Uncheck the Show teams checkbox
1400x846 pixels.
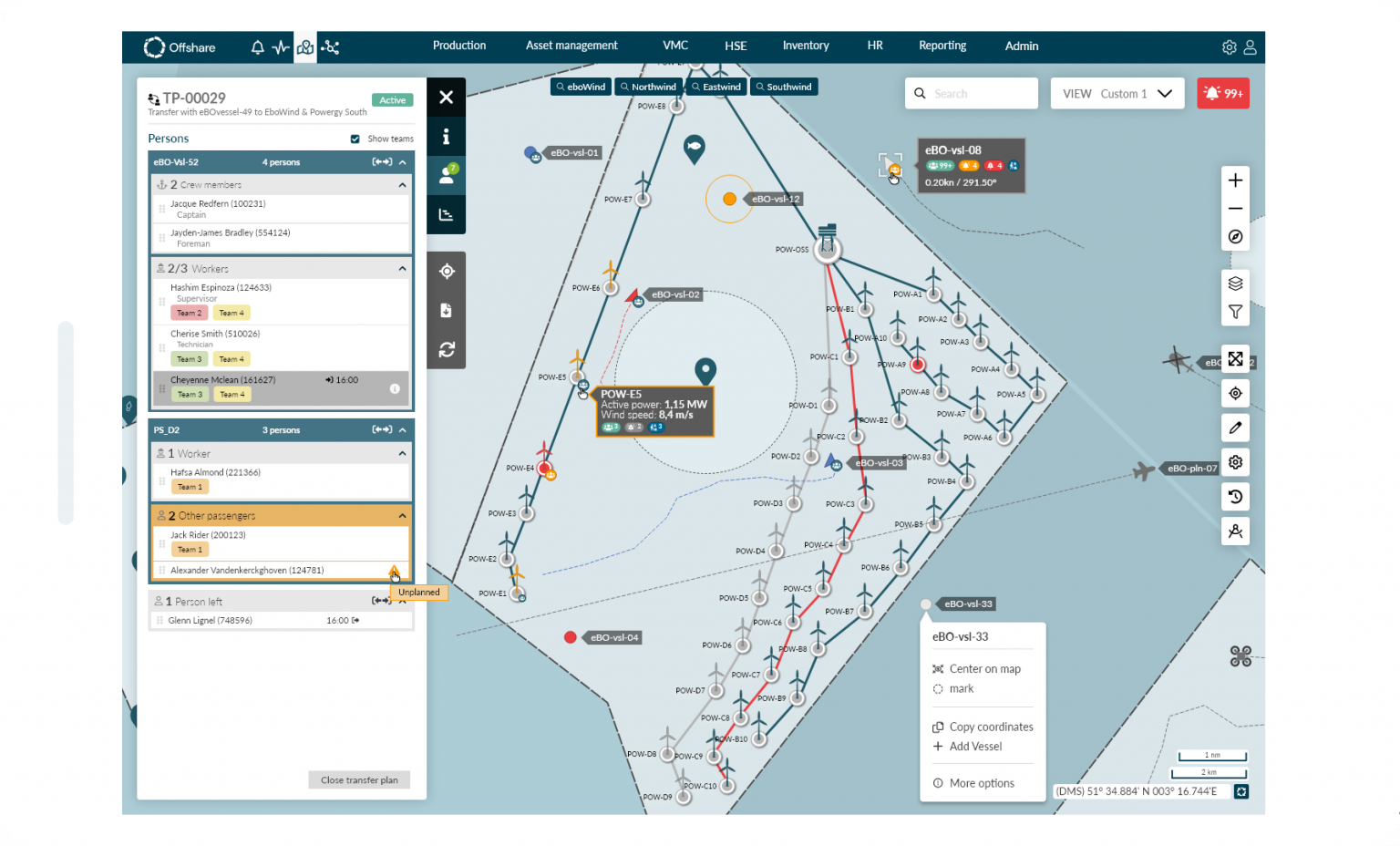coord(355,139)
